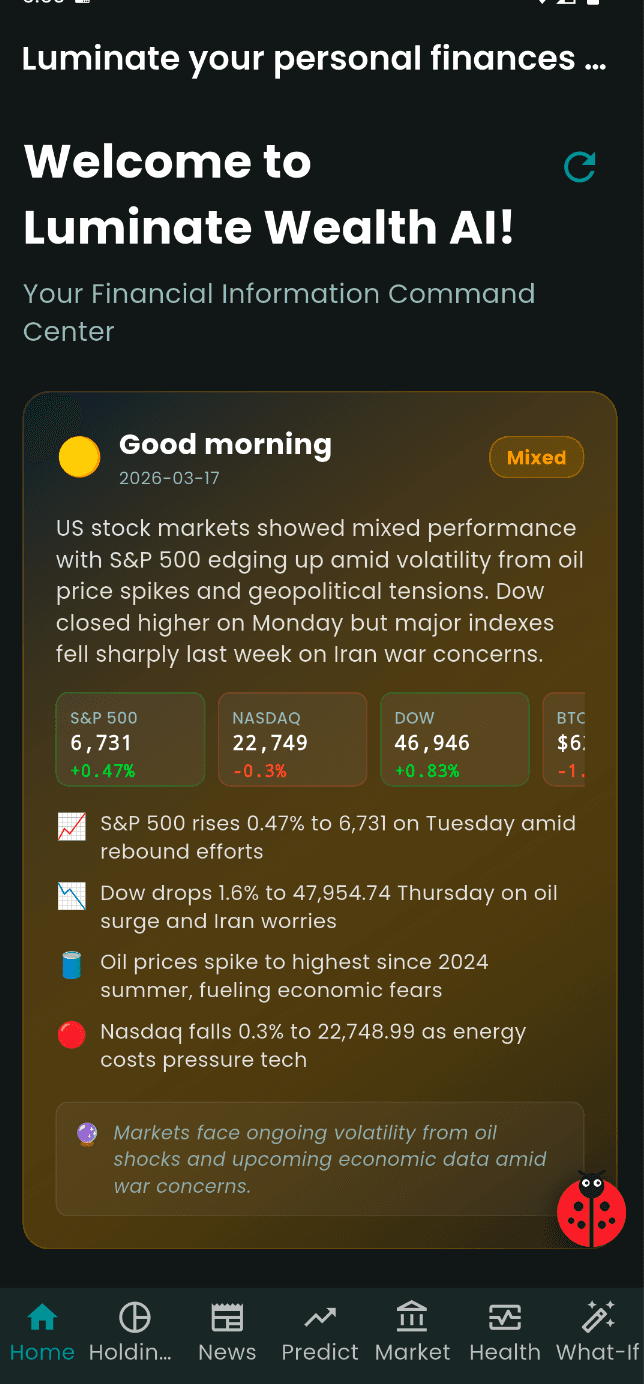
Task: Open the Health monitor tab
Action: 505,1332
